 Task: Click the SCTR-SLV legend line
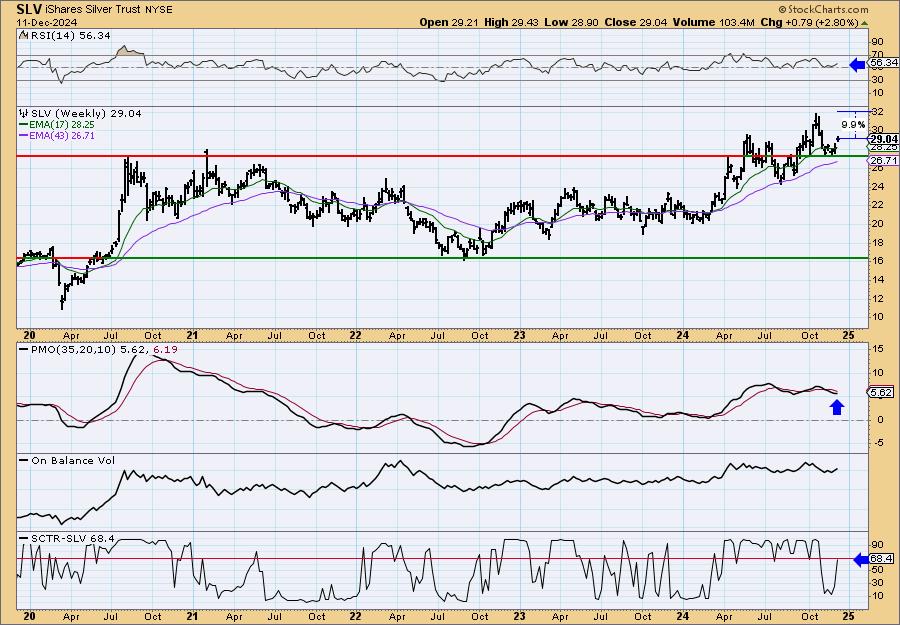pyautogui.click(x=24, y=538)
